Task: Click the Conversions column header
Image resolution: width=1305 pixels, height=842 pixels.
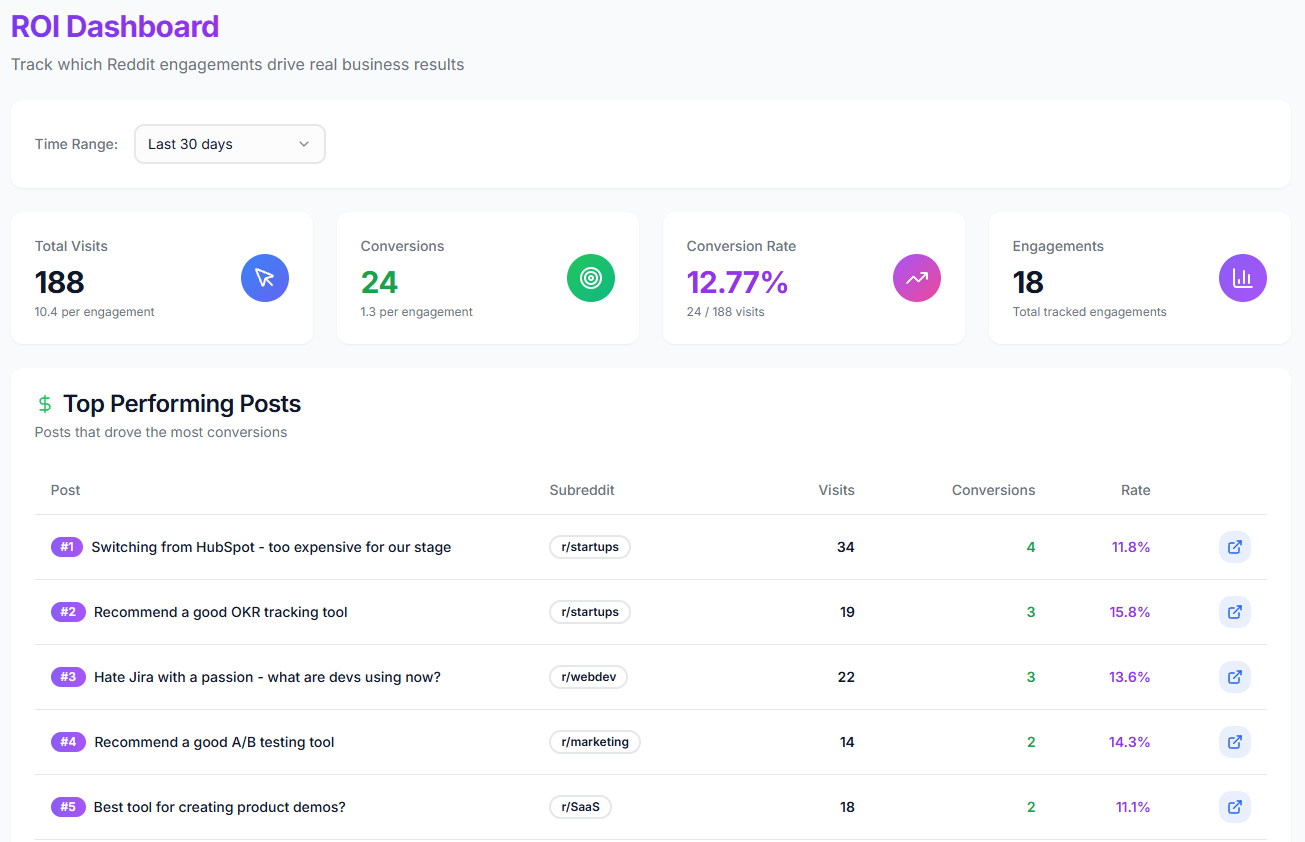Action: [993, 490]
